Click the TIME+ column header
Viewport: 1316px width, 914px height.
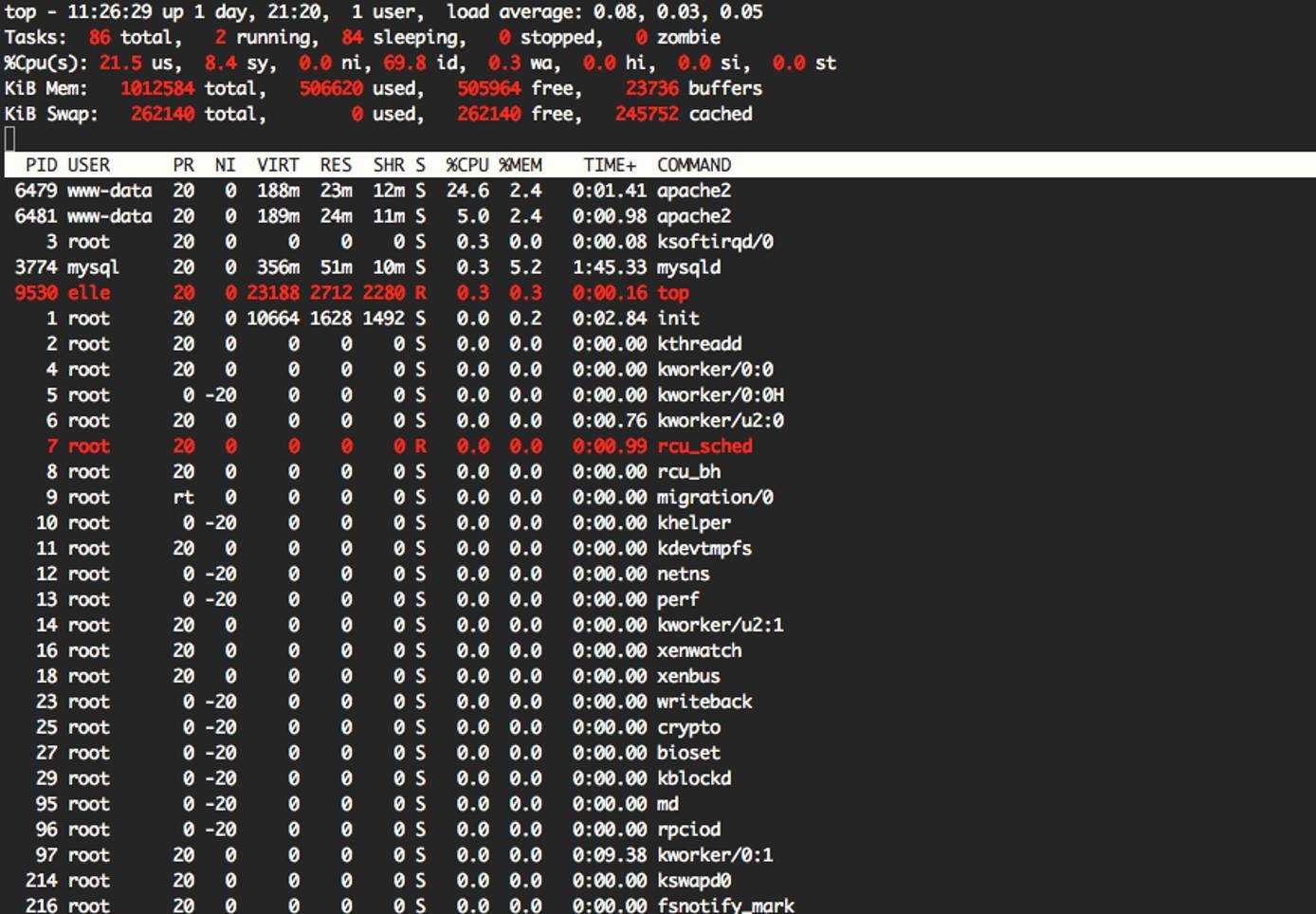point(610,165)
